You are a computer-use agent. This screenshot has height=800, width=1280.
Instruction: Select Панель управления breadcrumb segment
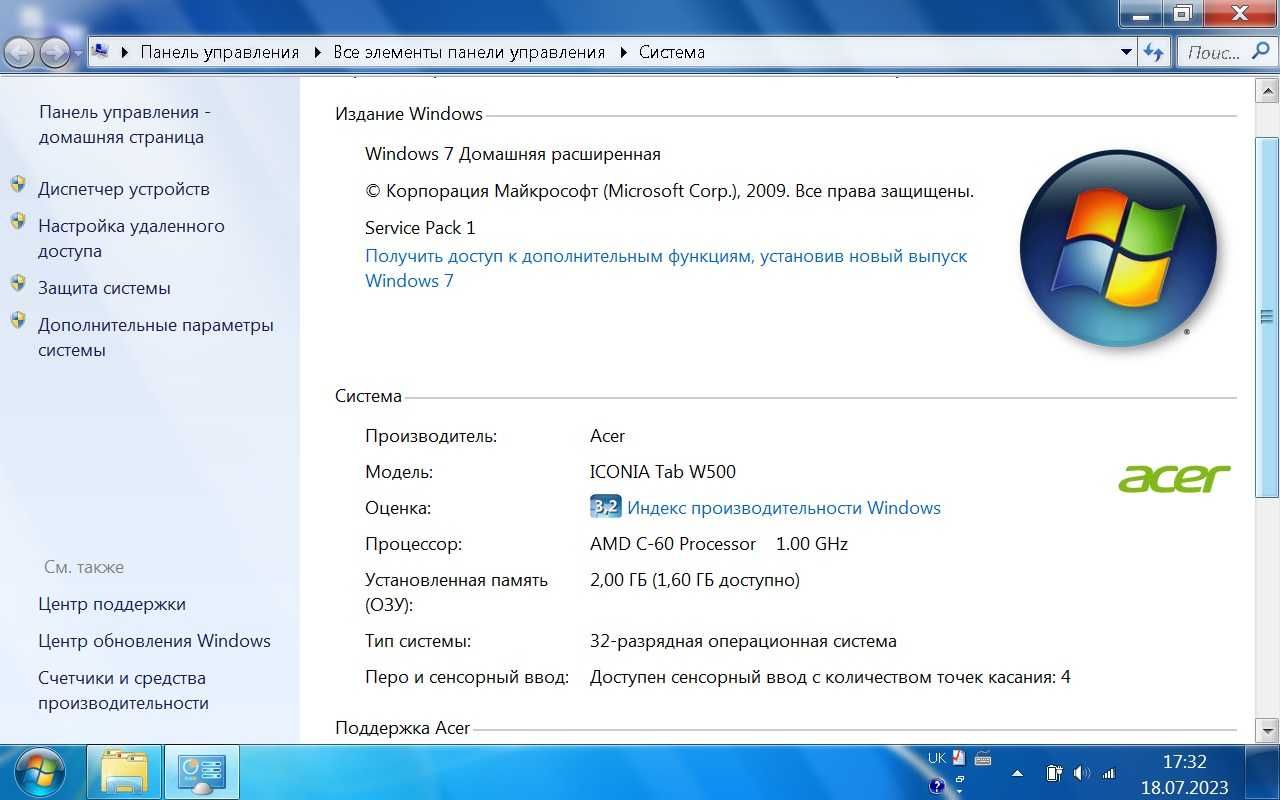(x=219, y=52)
